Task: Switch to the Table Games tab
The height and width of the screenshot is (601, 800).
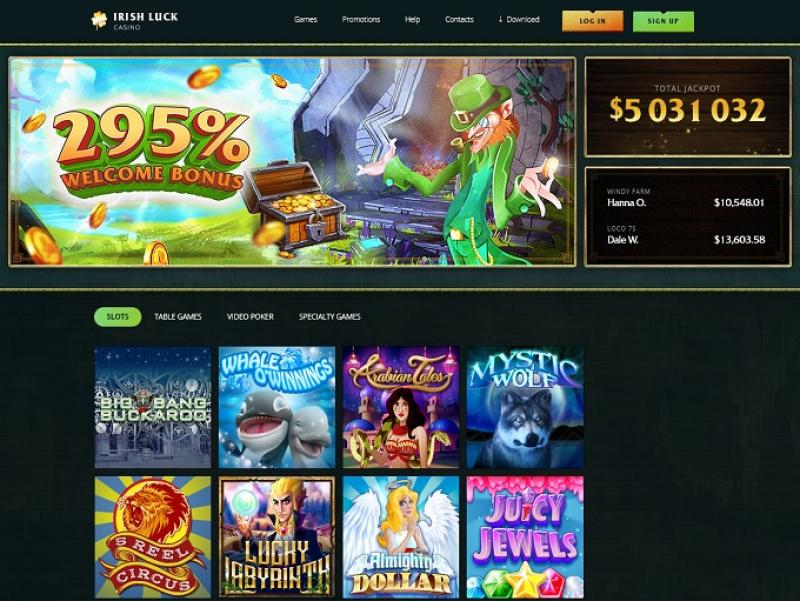Action: tap(178, 317)
